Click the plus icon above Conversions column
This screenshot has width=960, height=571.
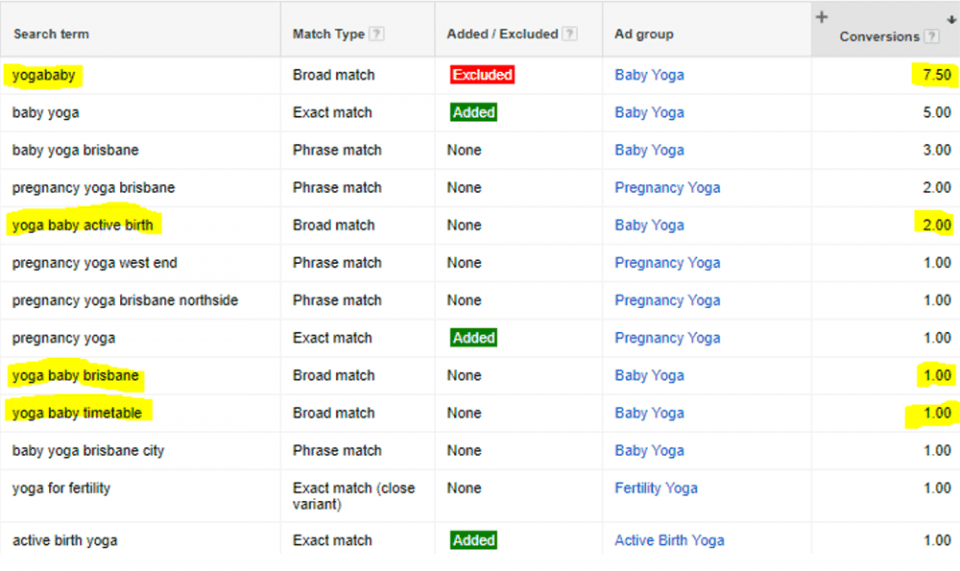coord(822,17)
